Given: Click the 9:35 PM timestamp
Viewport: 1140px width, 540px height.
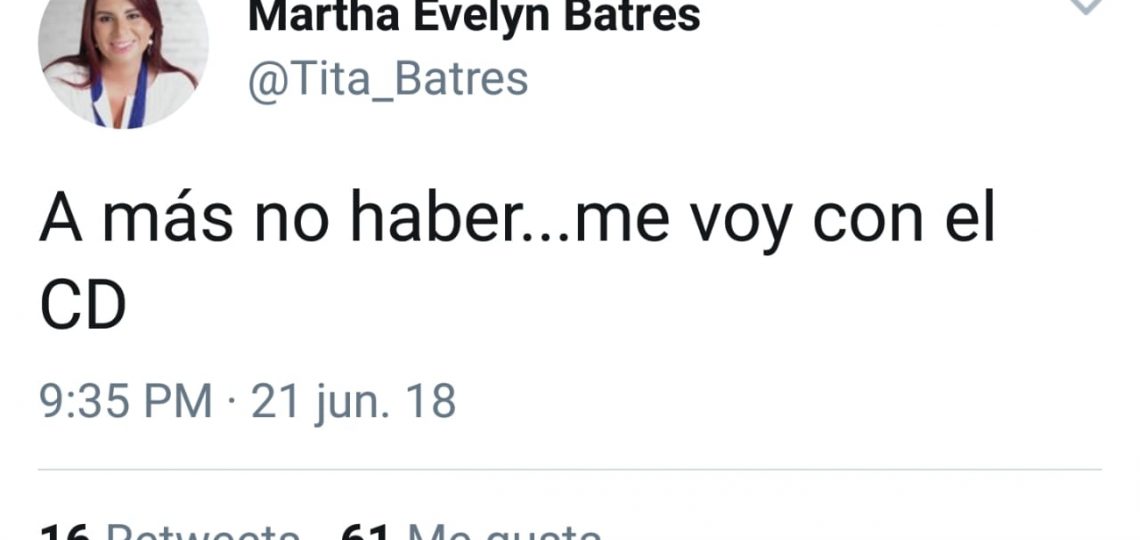Looking at the screenshot, I should 127,402.
